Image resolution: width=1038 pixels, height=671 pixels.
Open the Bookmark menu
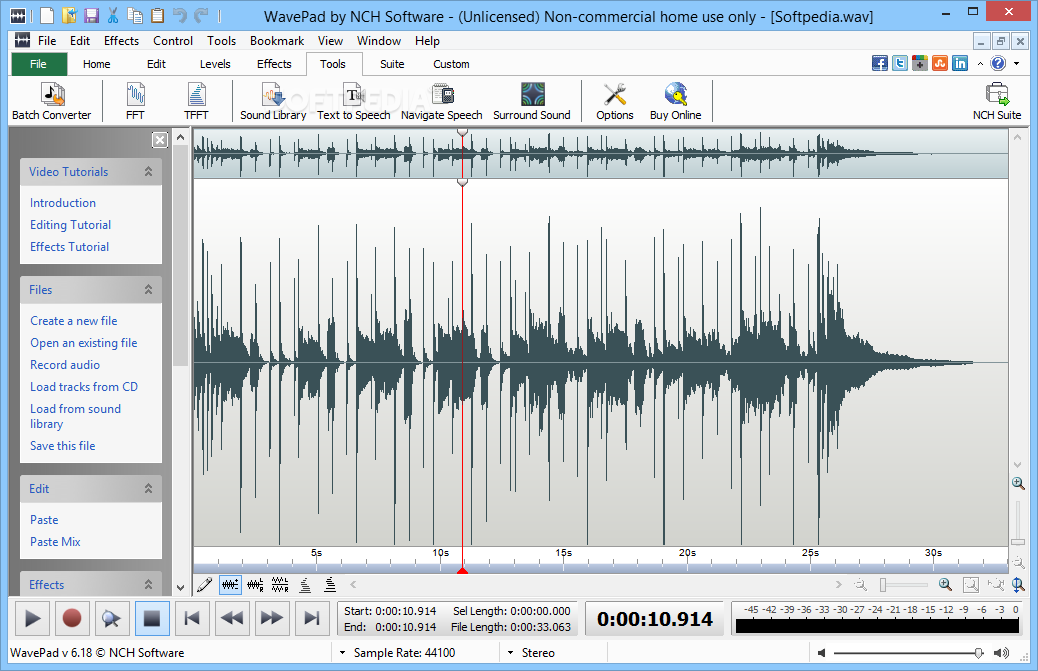click(x=277, y=40)
